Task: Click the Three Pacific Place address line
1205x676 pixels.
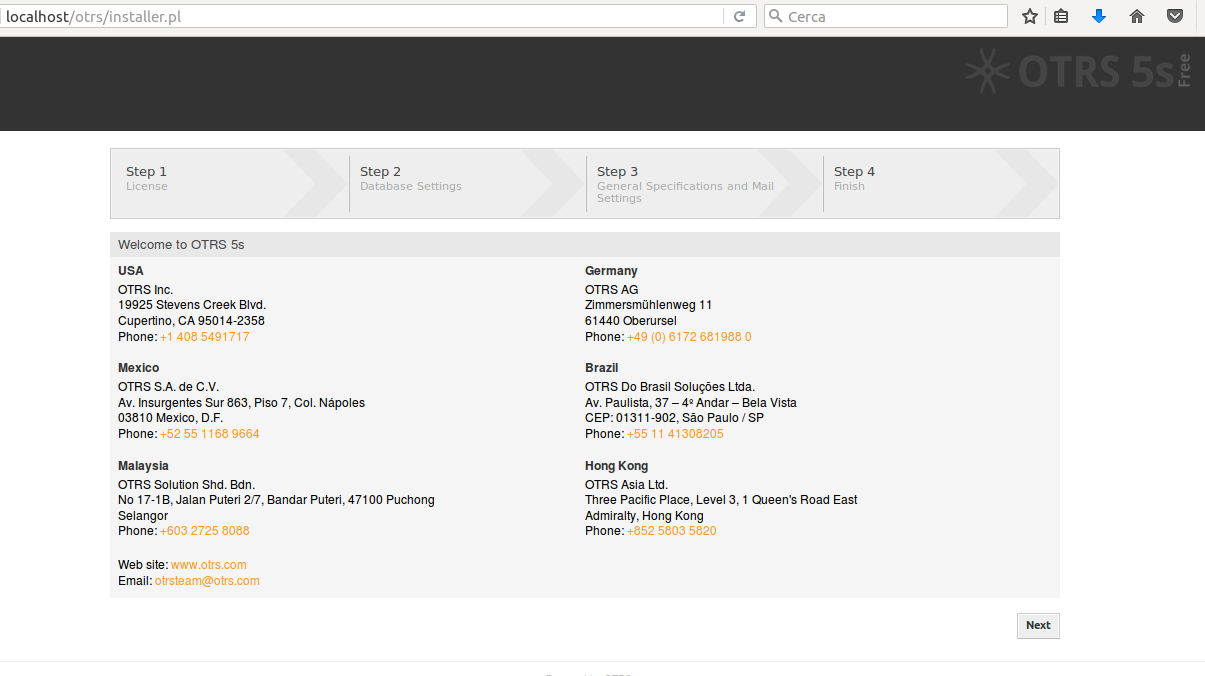Action: click(721, 500)
